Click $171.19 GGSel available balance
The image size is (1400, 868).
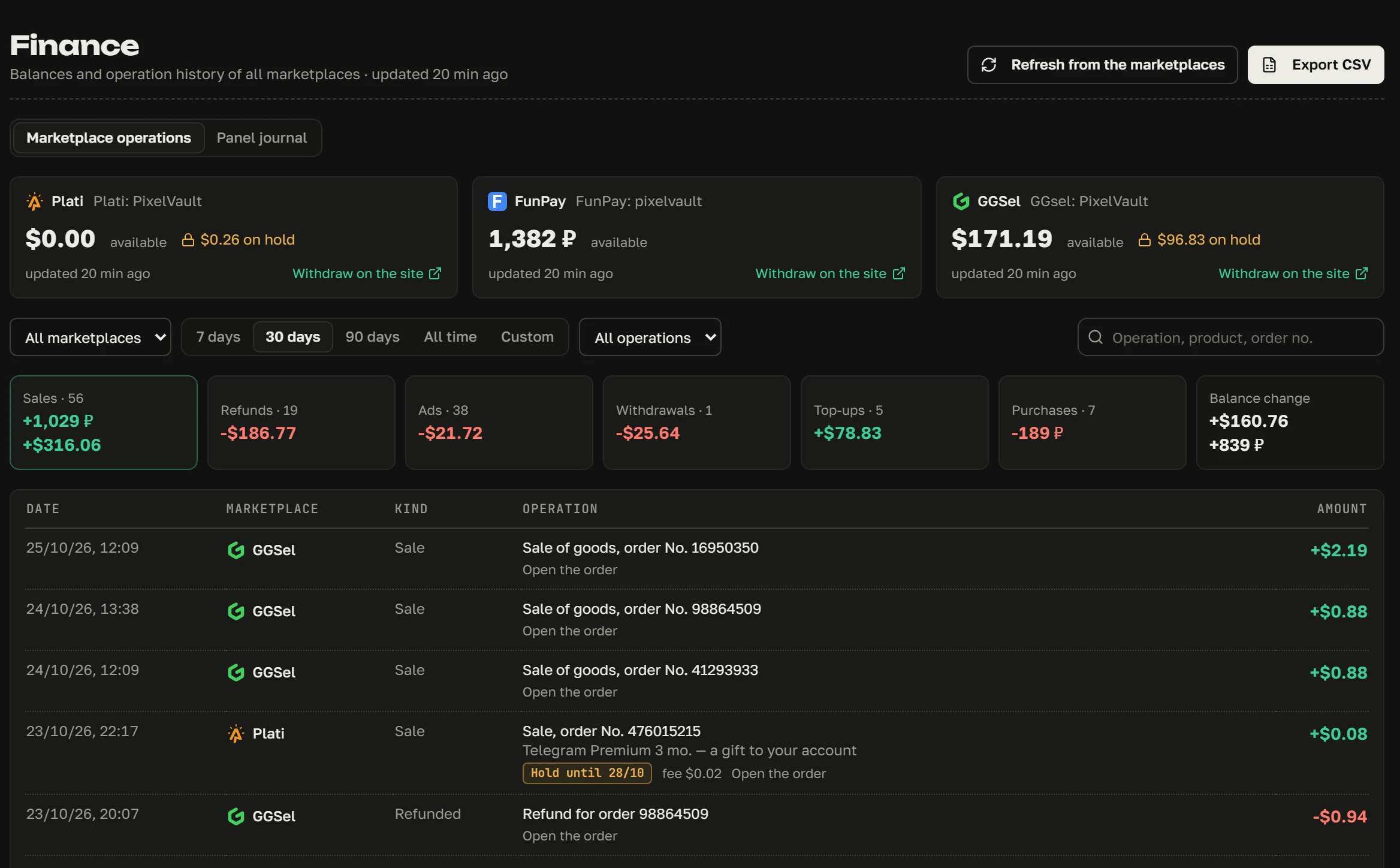point(1001,239)
